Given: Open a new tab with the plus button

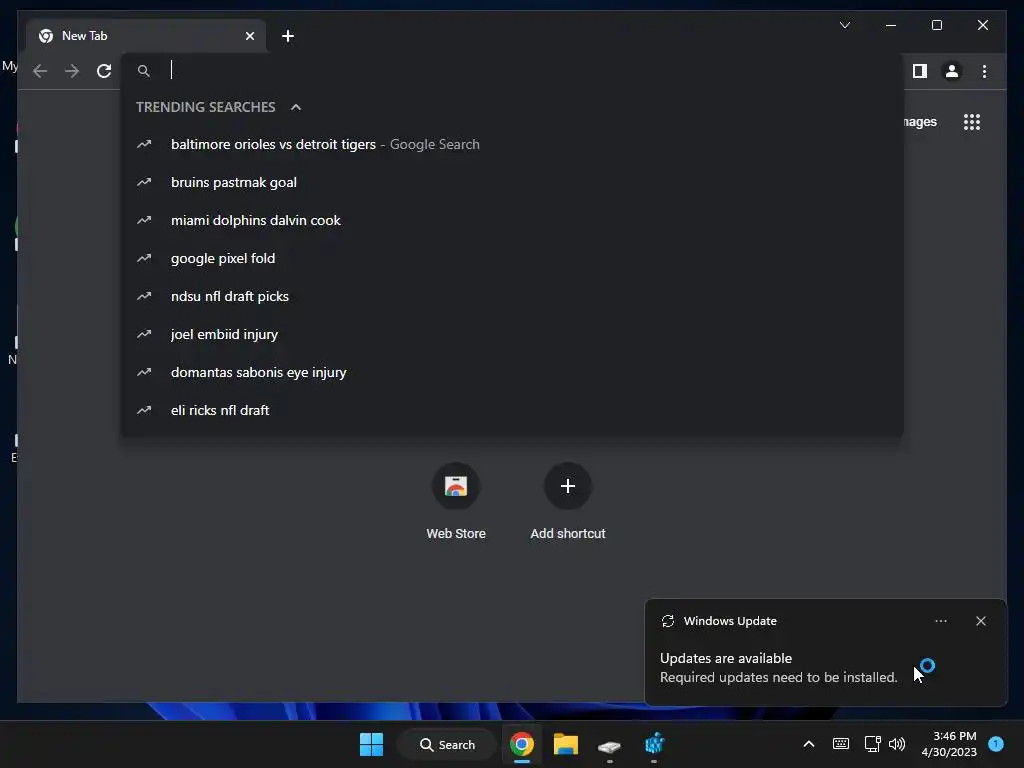Looking at the screenshot, I should 287,36.
